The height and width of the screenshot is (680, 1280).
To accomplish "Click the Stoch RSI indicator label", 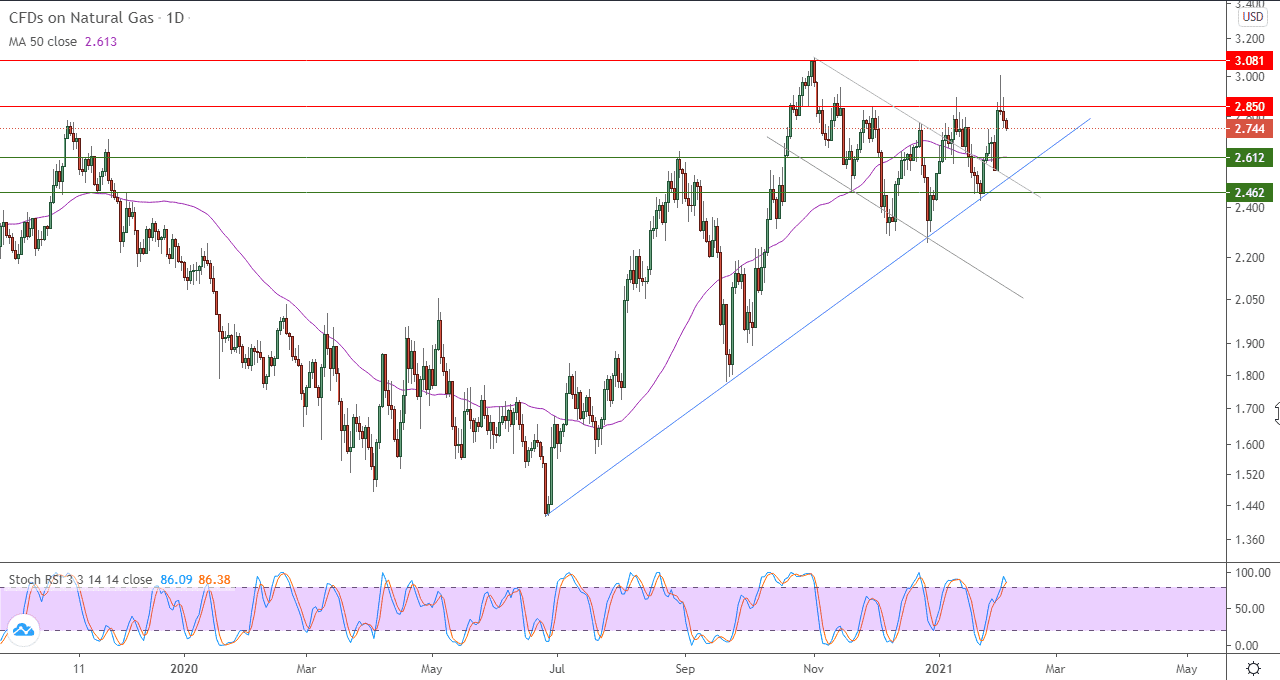I will [x=81, y=579].
